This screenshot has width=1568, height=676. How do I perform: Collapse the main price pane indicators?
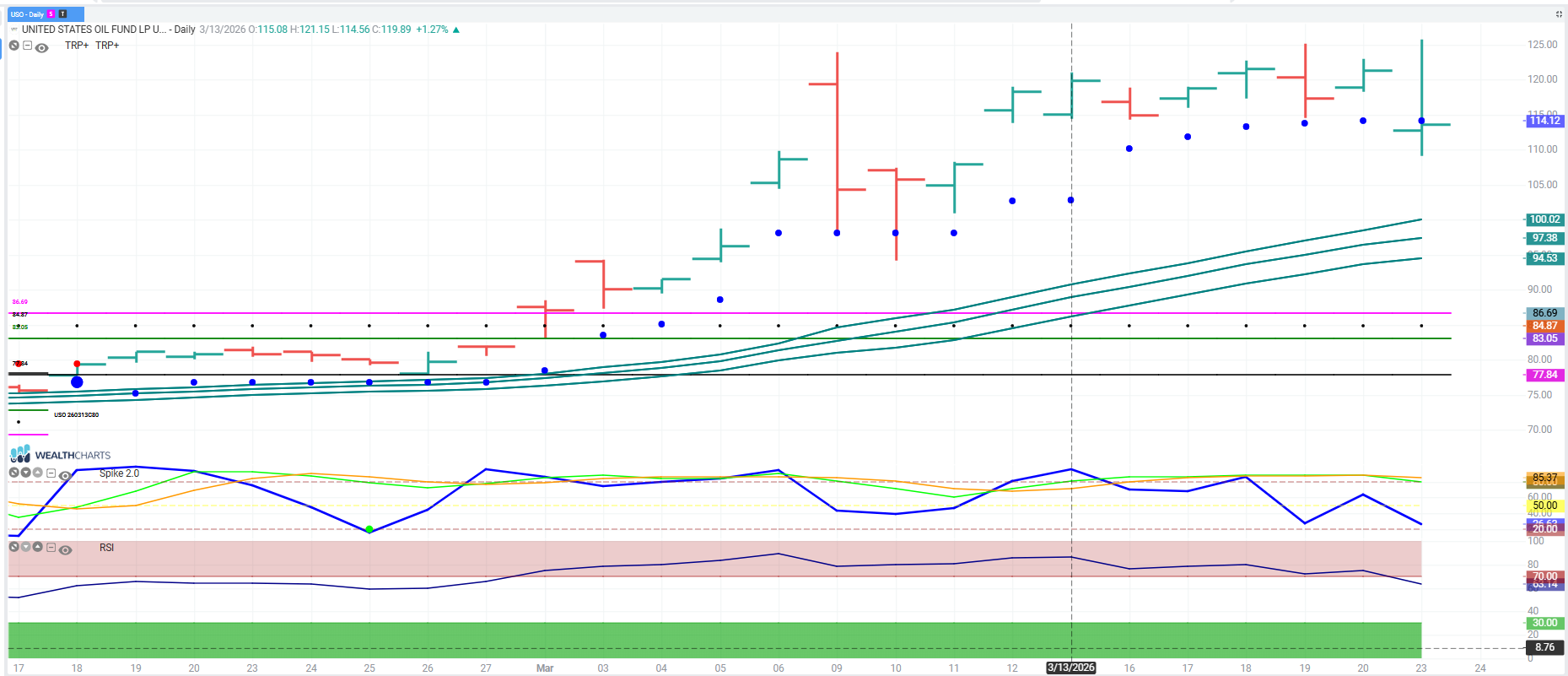coord(28,46)
